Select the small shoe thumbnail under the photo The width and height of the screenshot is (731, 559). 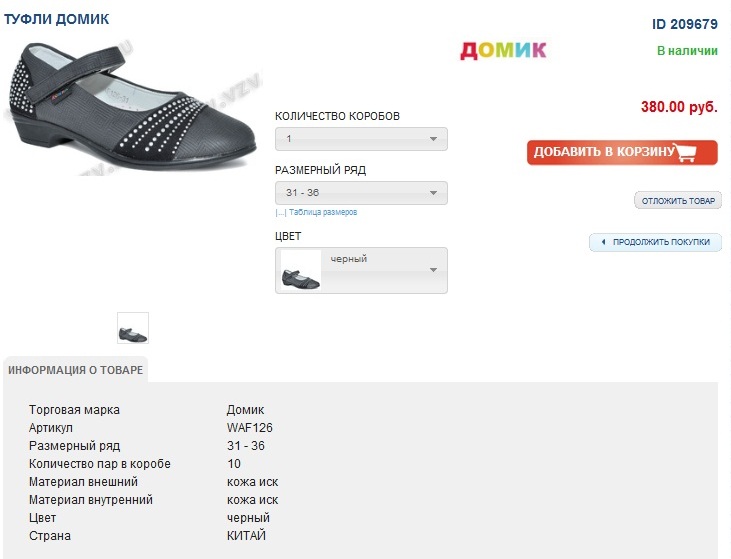tap(133, 328)
